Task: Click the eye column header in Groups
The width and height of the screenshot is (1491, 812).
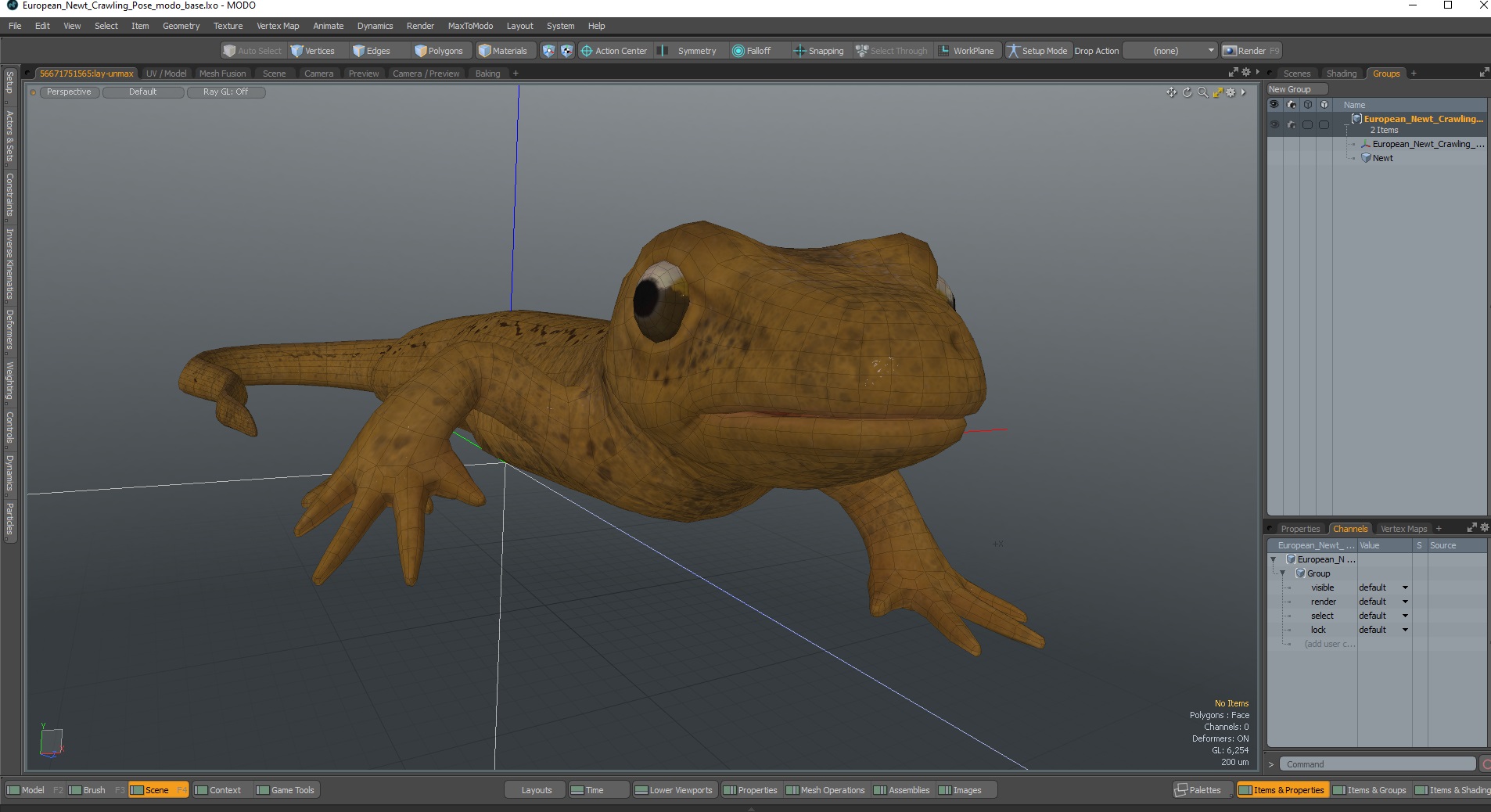Action: (x=1274, y=105)
